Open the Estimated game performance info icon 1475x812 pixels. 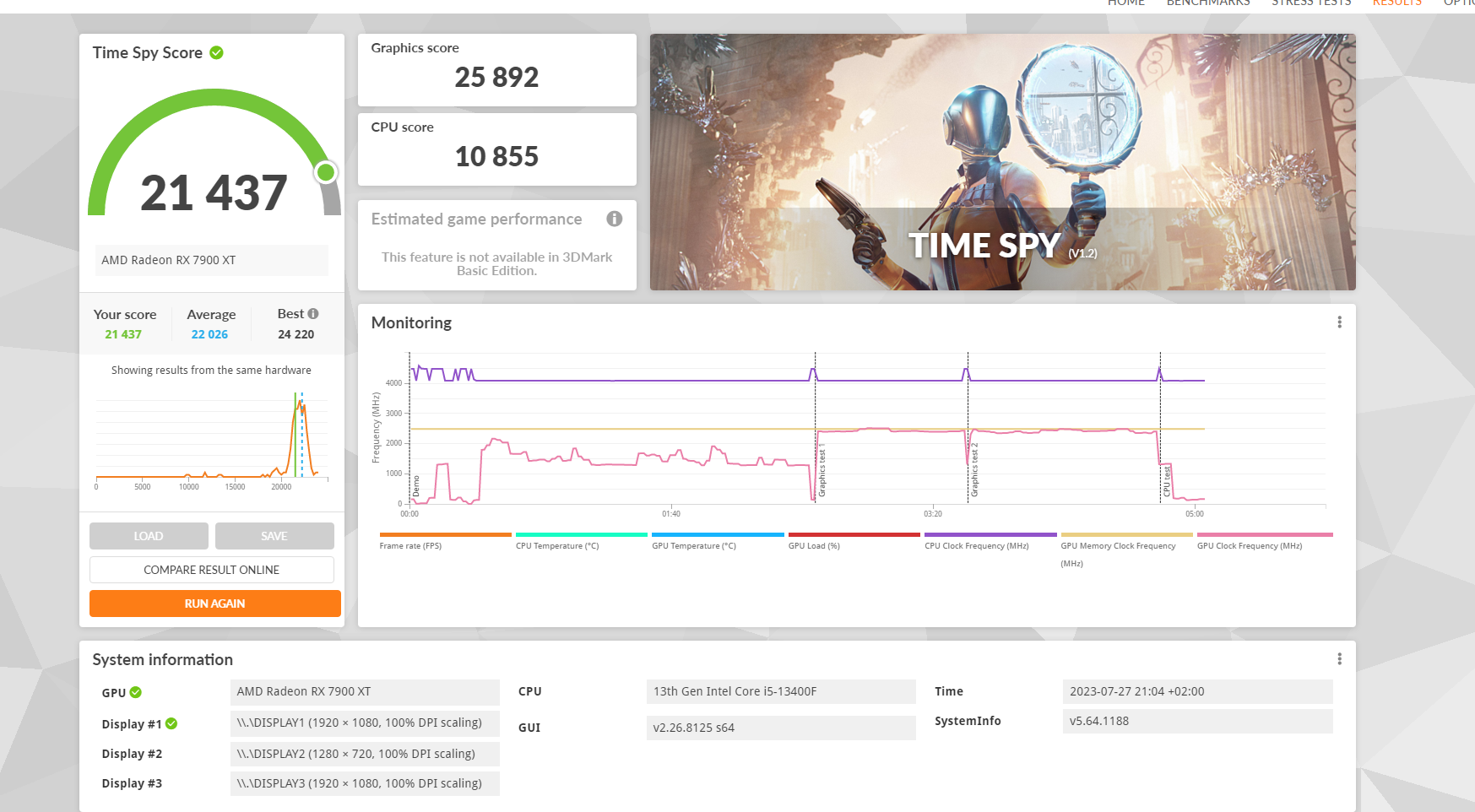pyautogui.click(x=615, y=219)
